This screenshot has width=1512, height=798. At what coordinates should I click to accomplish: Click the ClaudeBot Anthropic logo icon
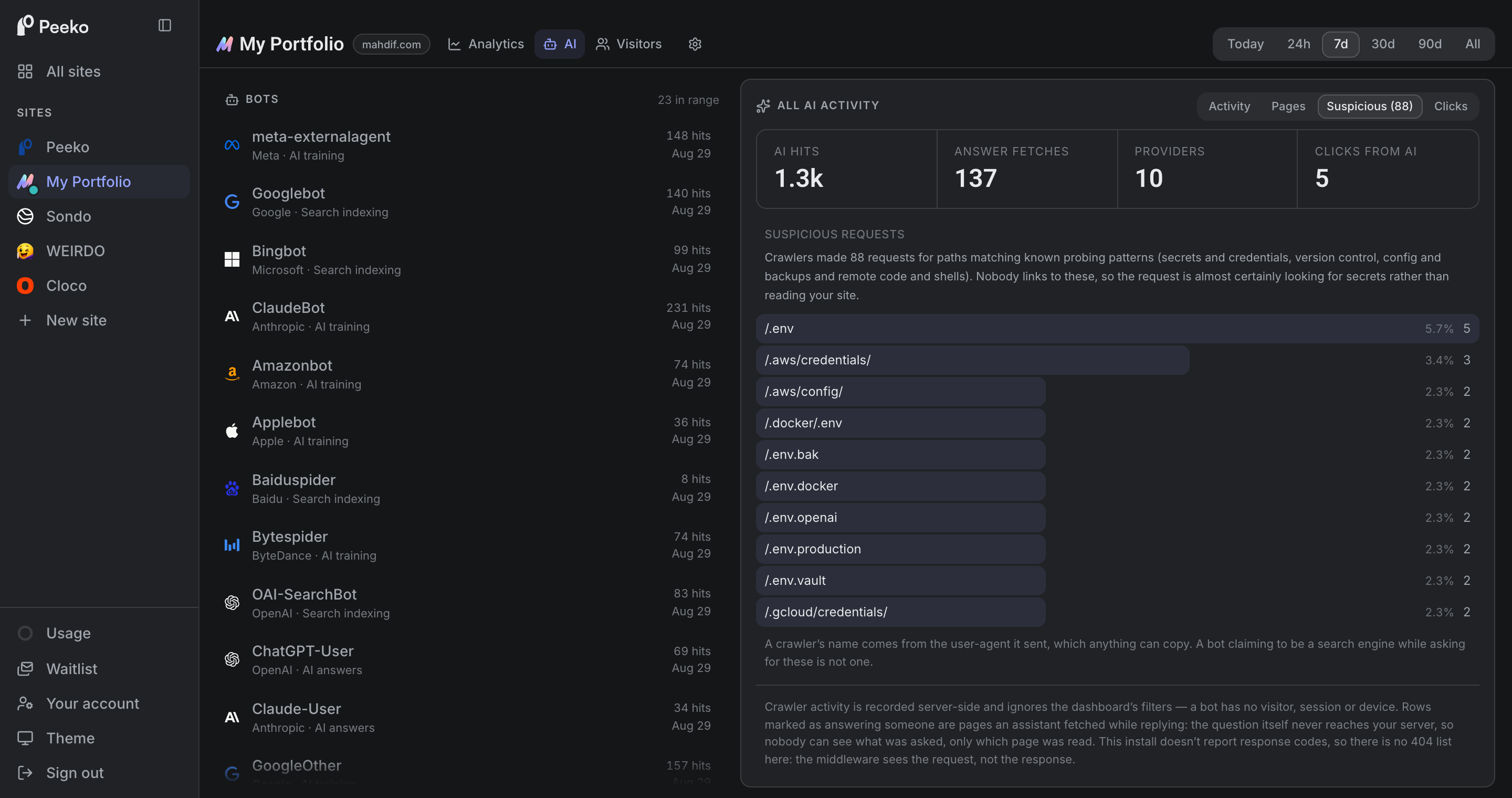[232, 316]
